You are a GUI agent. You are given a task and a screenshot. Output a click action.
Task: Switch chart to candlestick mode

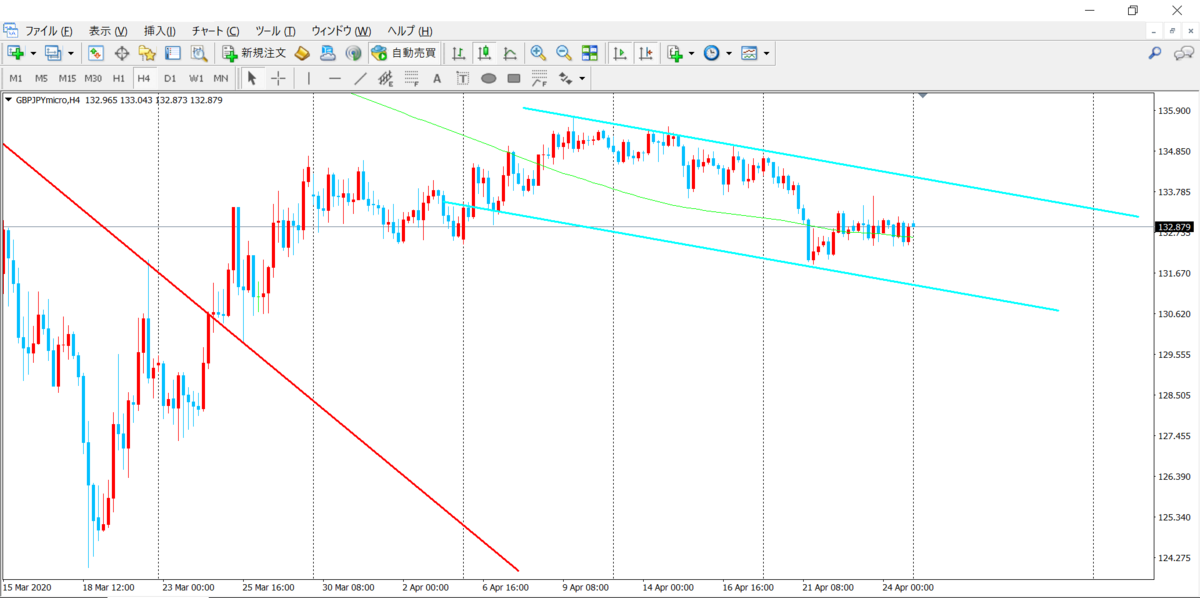(x=485, y=53)
